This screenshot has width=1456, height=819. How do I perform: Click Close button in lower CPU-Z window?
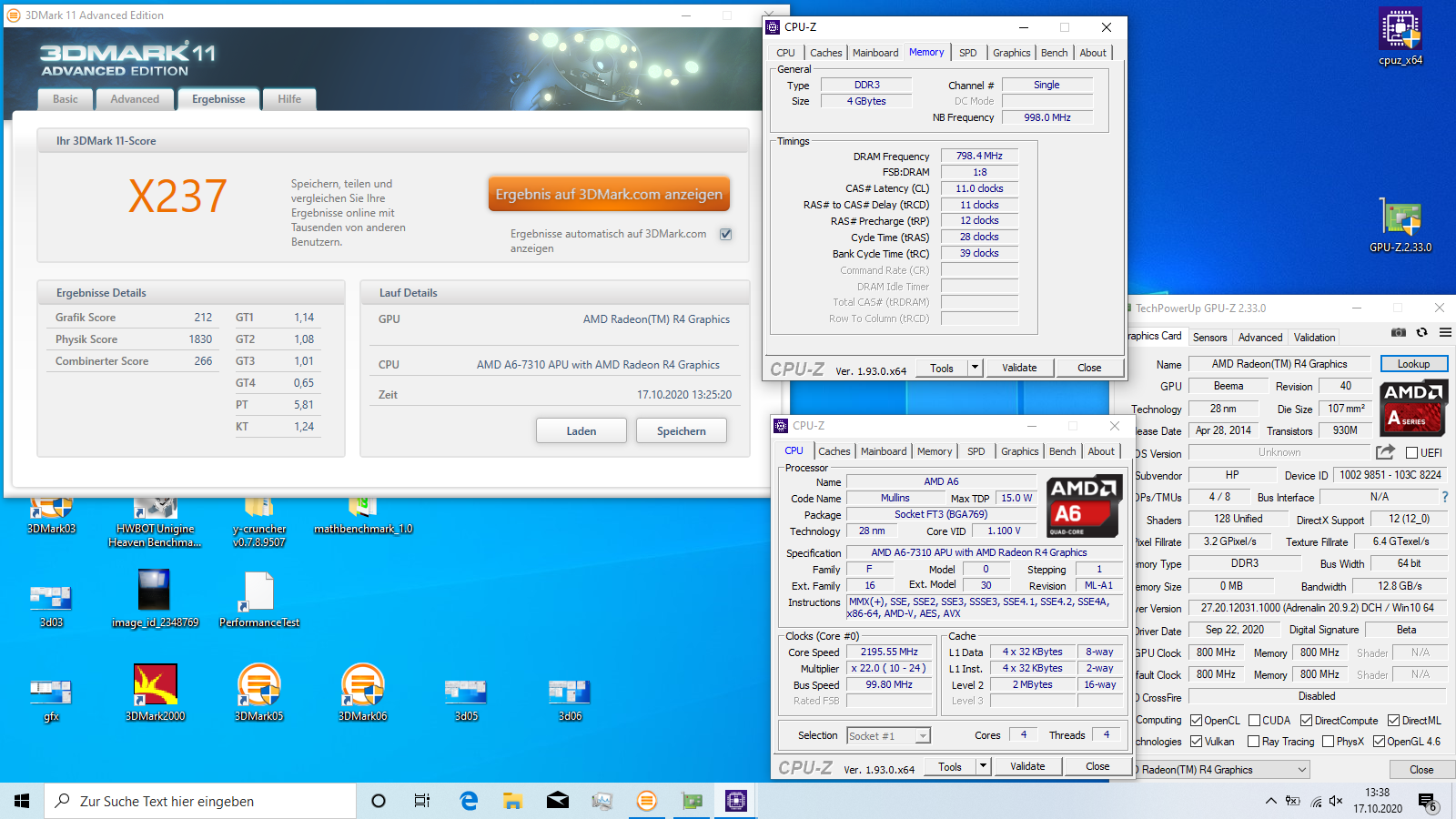click(x=1097, y=766)
